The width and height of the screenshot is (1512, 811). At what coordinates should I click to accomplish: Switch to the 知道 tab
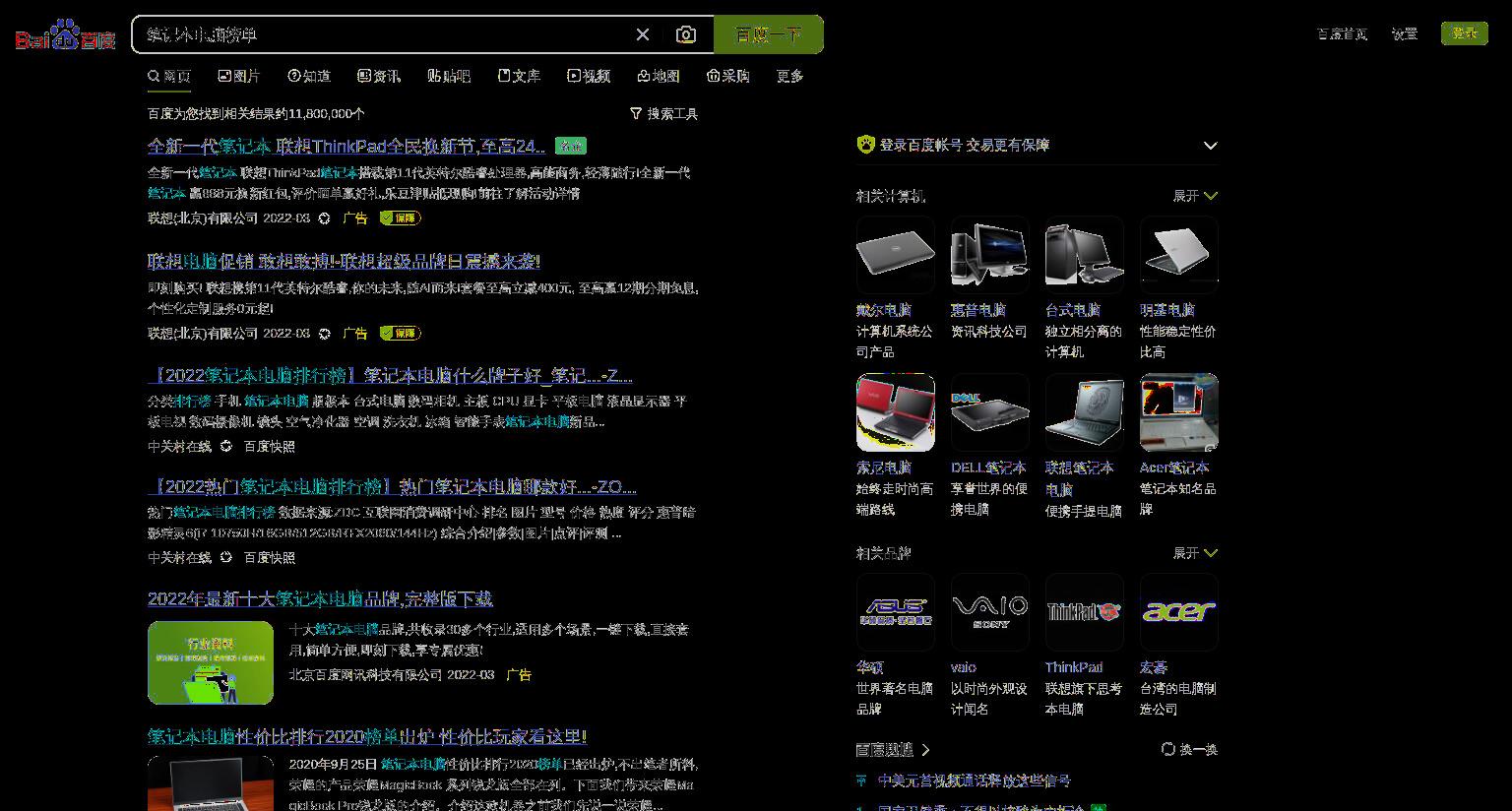(x=309, y=76)
